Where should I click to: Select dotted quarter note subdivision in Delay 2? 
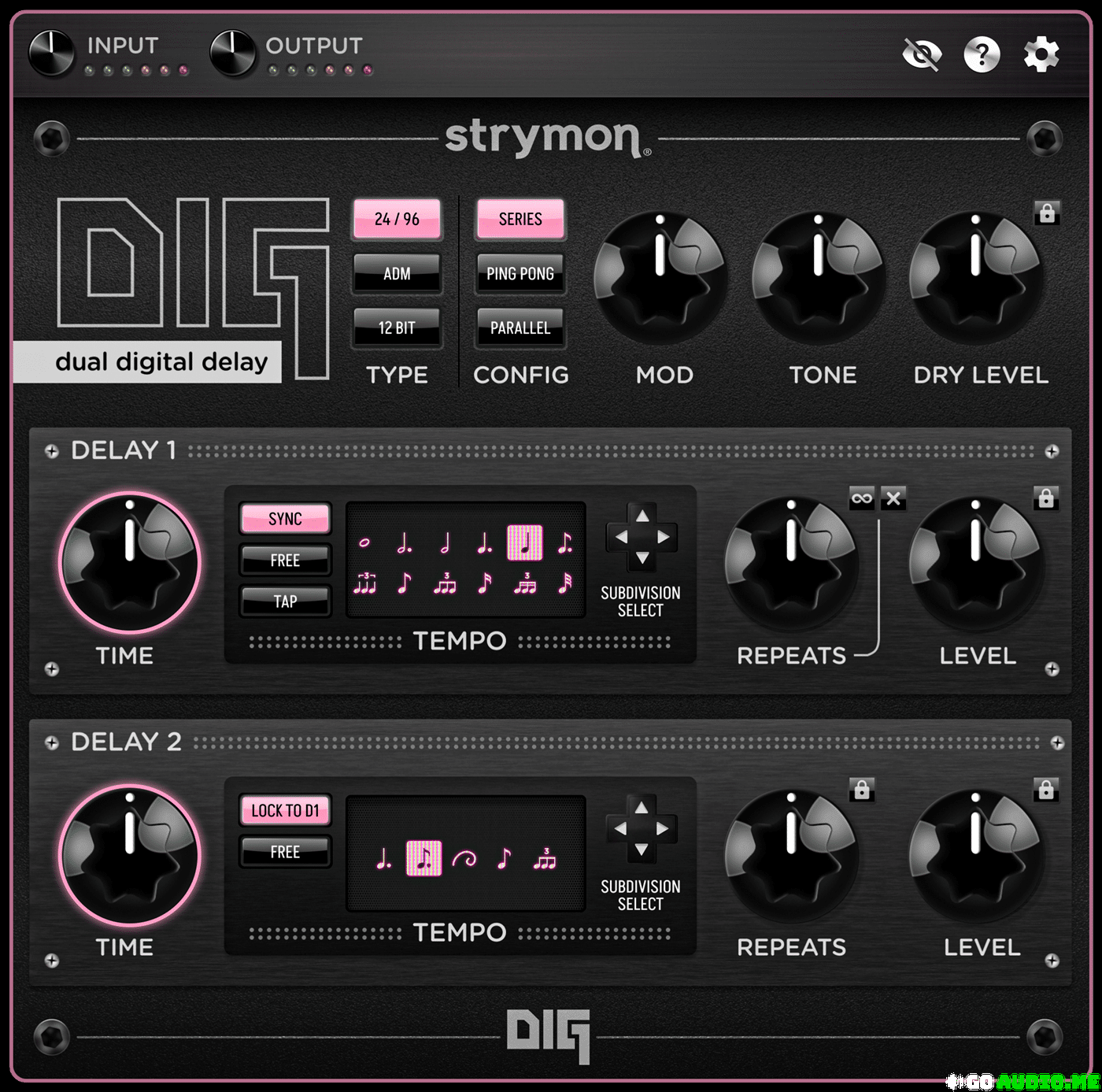(383, 858)
